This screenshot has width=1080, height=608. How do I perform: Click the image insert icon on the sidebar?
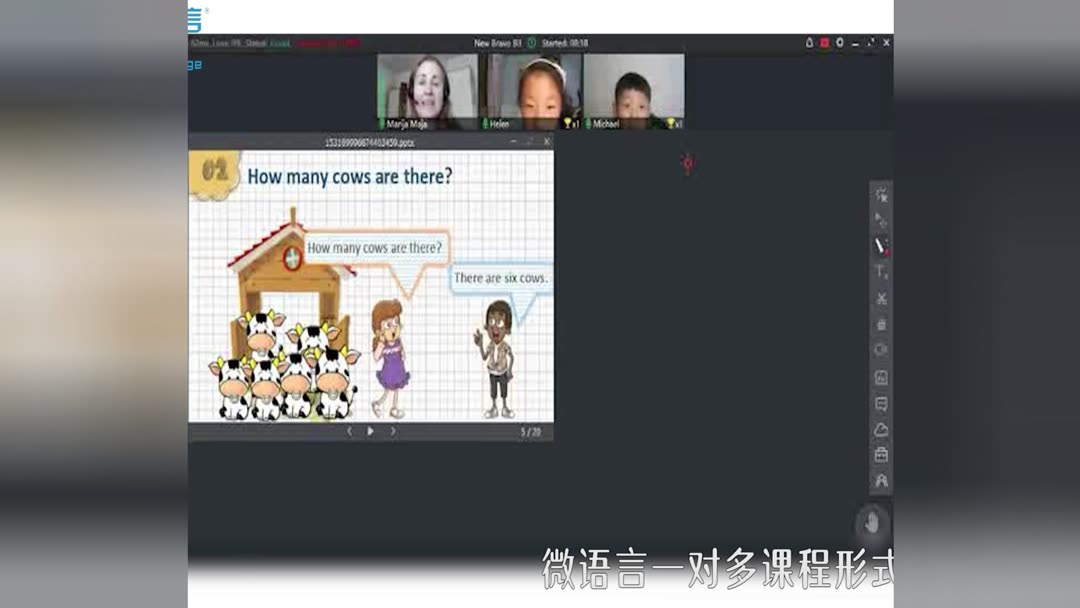(880, 377)
